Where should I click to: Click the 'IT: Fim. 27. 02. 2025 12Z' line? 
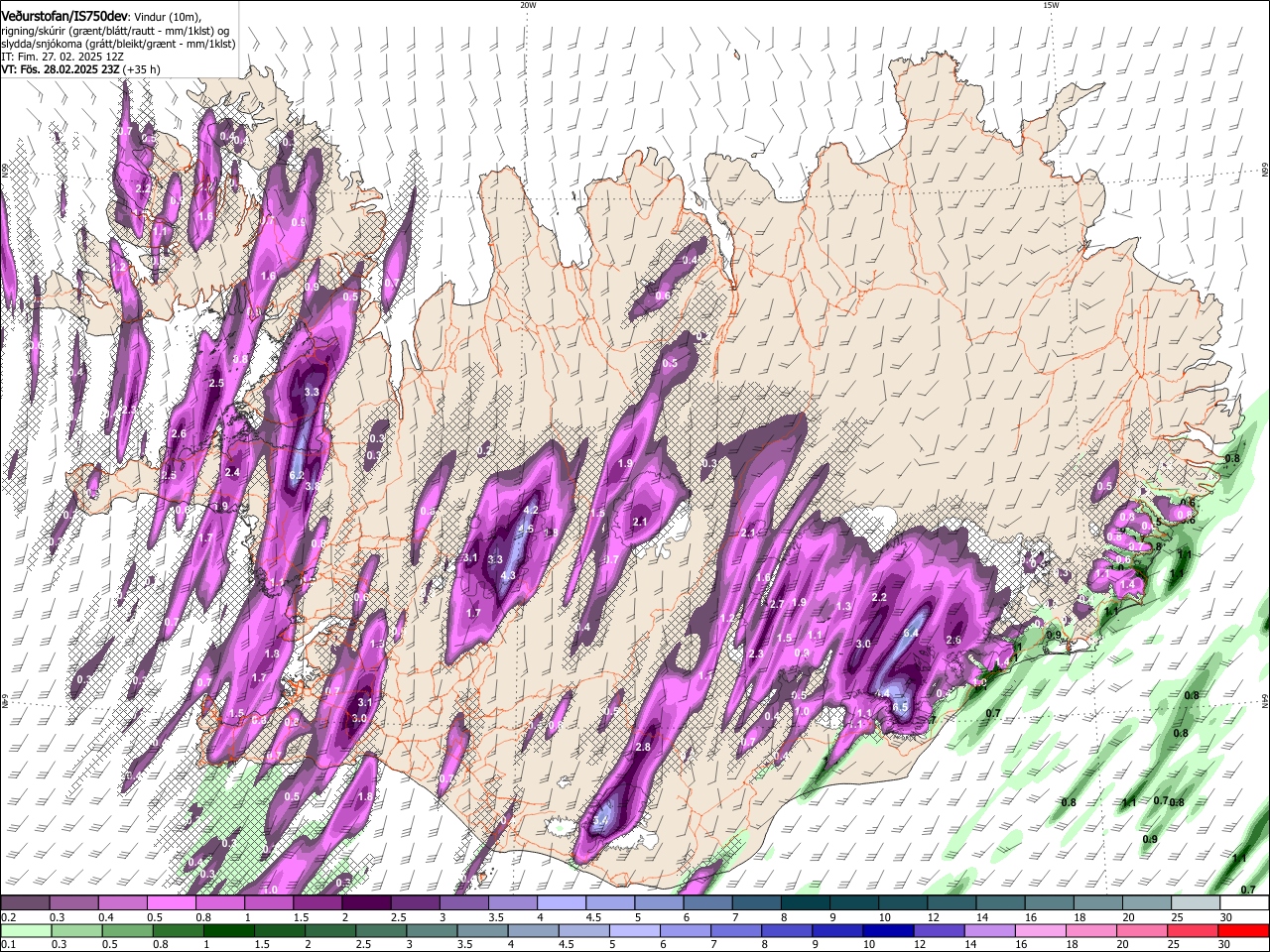tap(62, 57)
